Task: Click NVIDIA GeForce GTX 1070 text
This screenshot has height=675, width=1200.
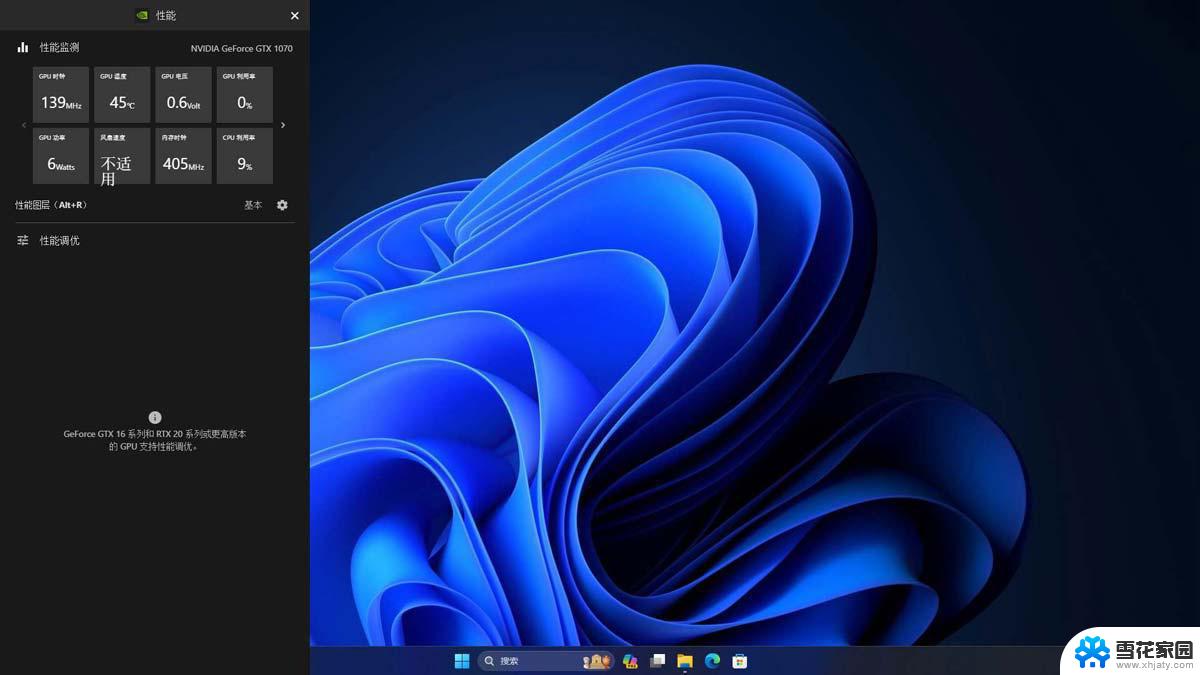Action: click(242, 48)
